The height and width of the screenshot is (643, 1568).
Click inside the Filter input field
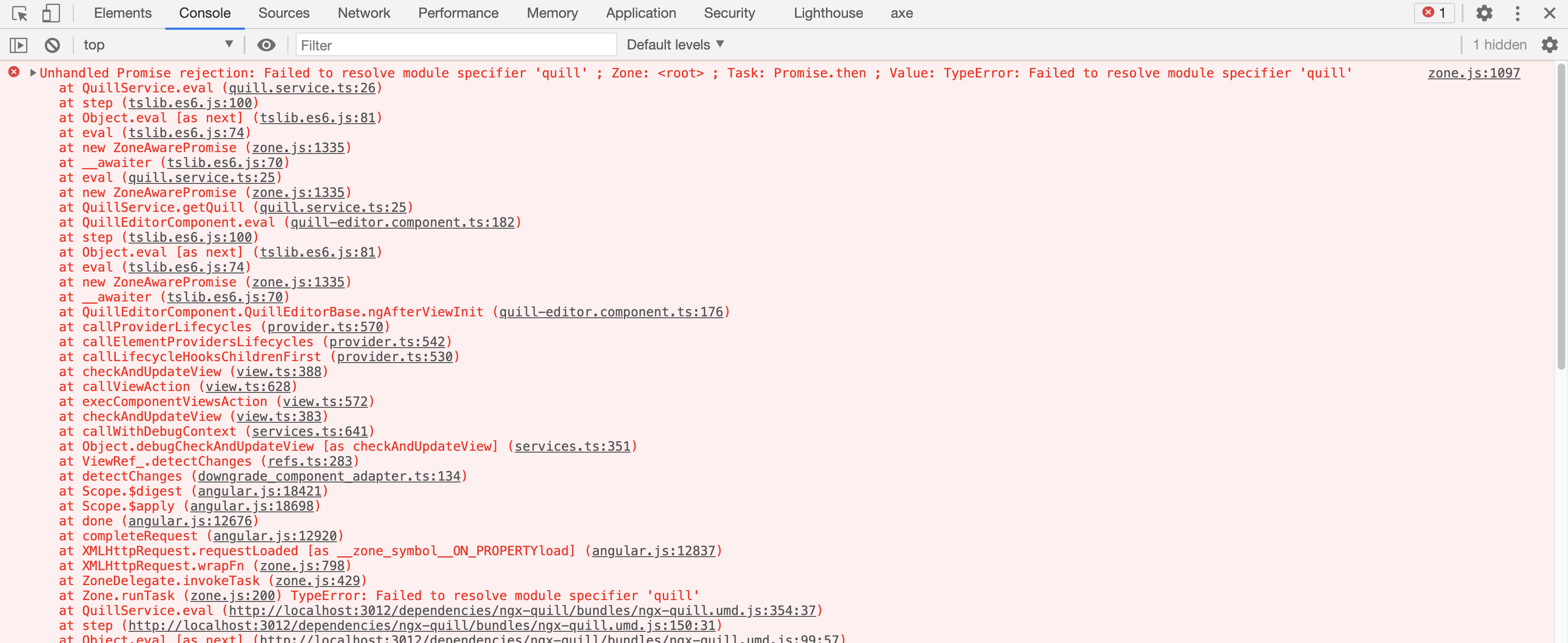point(455,44)
